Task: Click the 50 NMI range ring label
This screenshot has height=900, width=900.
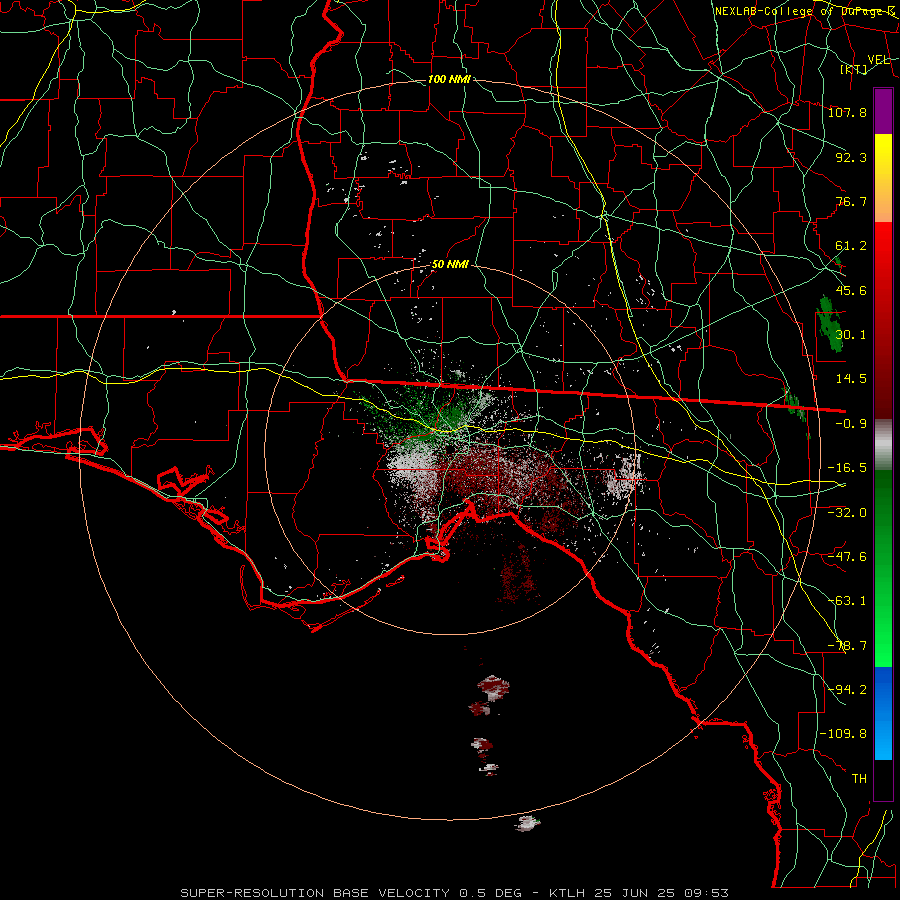Action: click(450, 265)
